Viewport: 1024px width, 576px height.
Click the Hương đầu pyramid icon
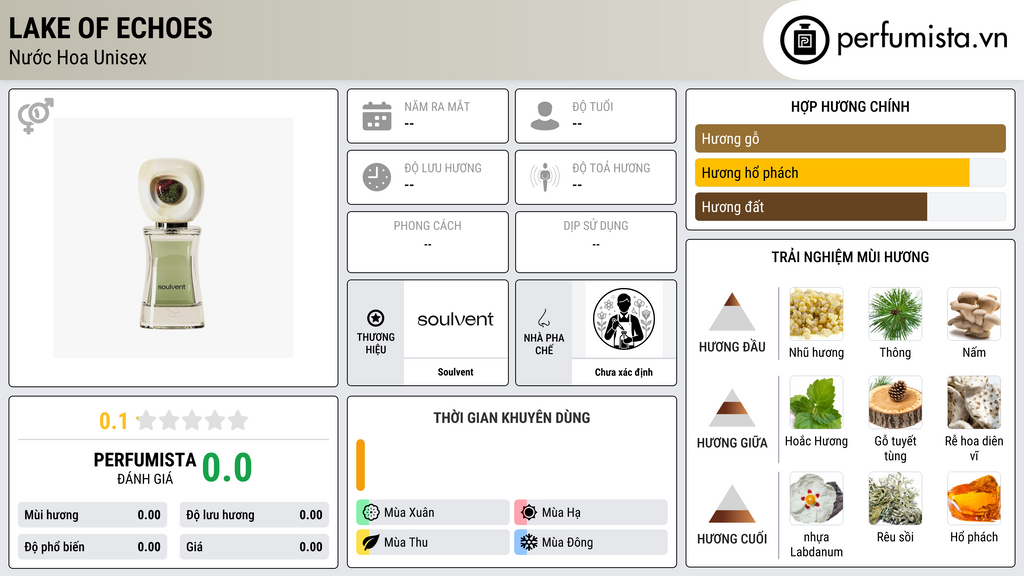point(732,312)
